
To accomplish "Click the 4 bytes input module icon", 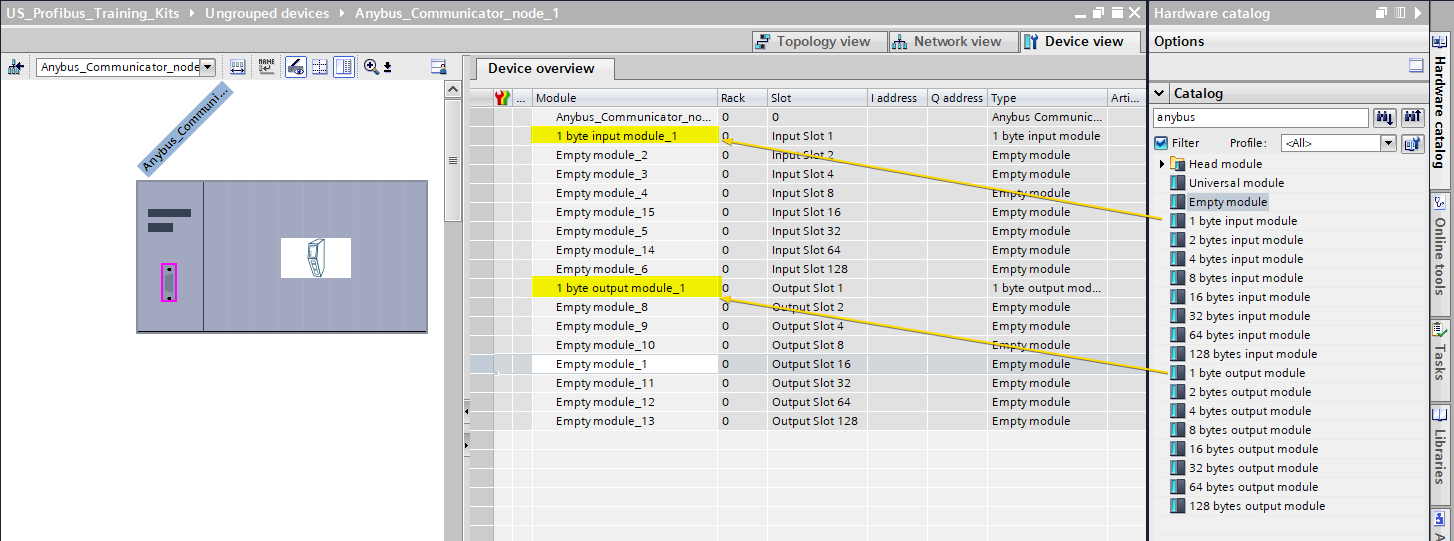I will pyautogui.click(x=1177, y=259).
